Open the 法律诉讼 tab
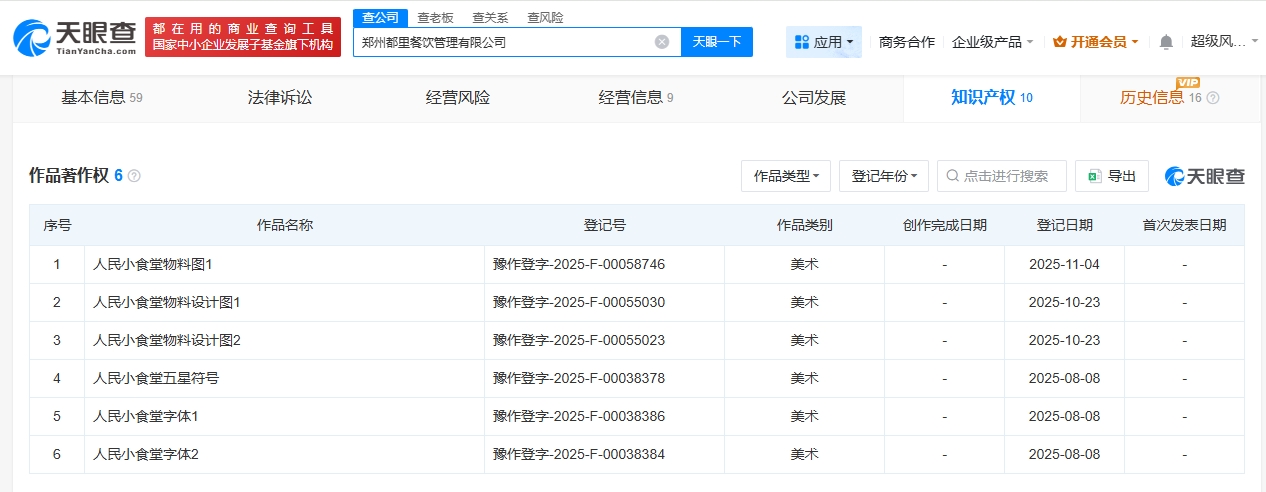 pos(280,98)
